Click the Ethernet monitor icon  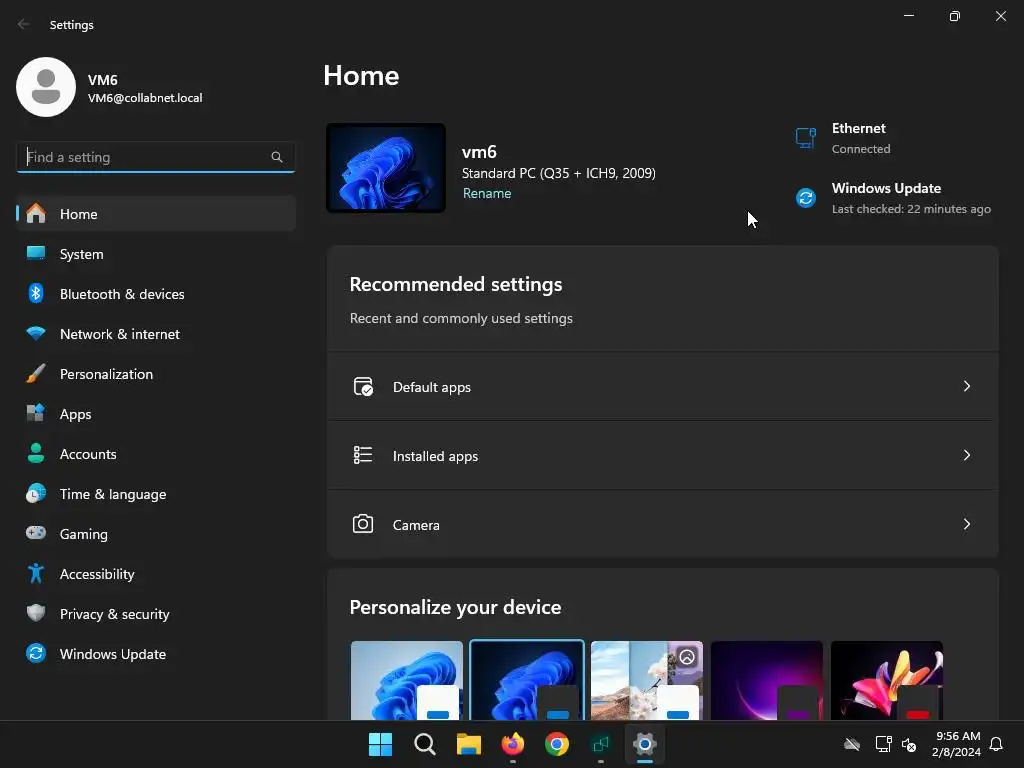click(x=806, y=138)
